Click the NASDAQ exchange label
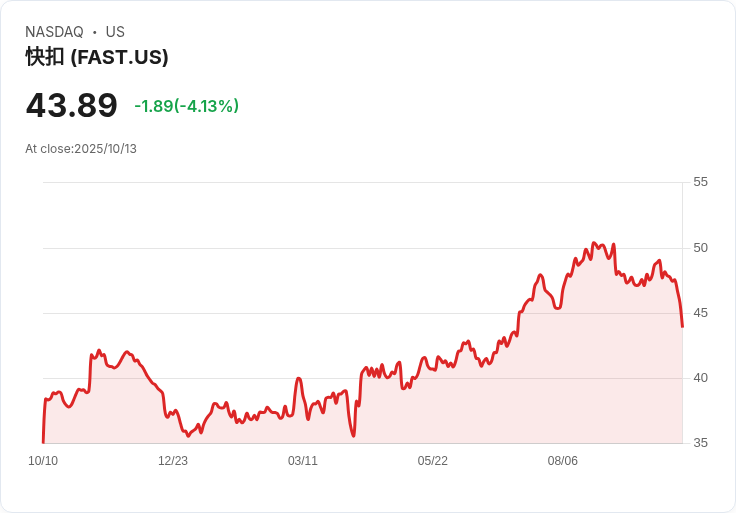Image resolution: width=736 pixels, height=513 pixels. 54,32
